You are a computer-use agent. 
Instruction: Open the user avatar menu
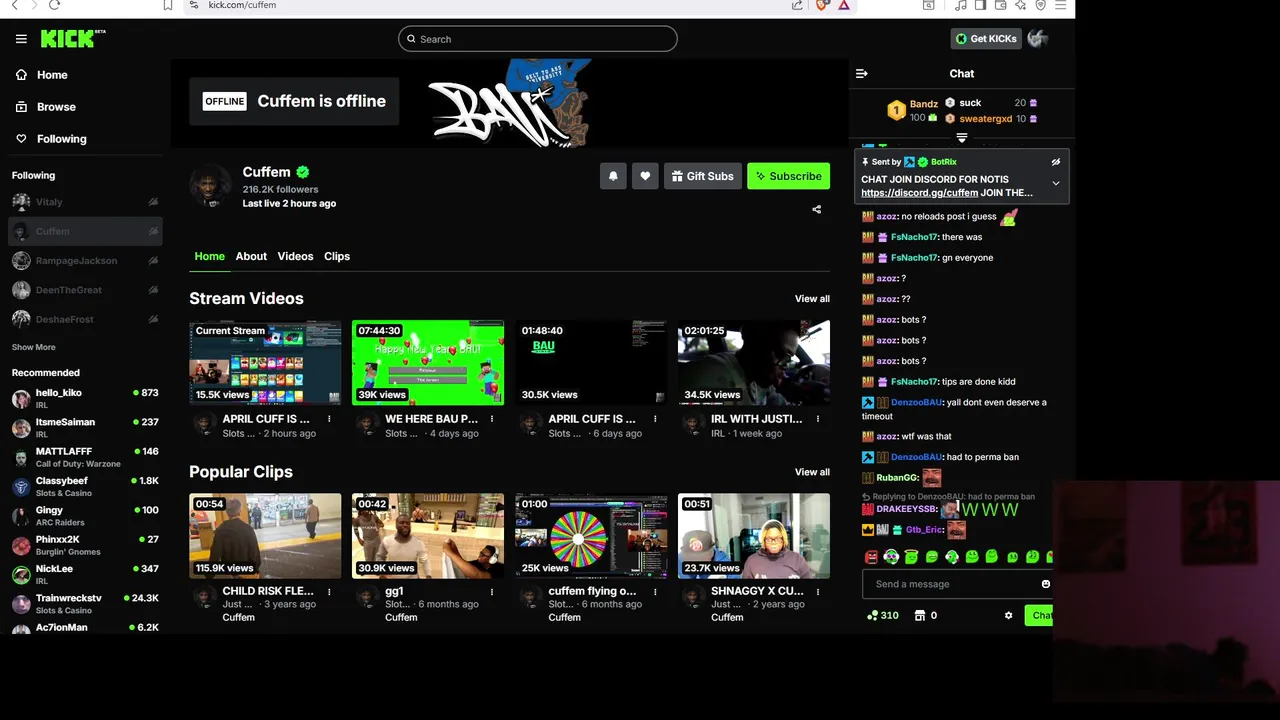pos(1037,39)
